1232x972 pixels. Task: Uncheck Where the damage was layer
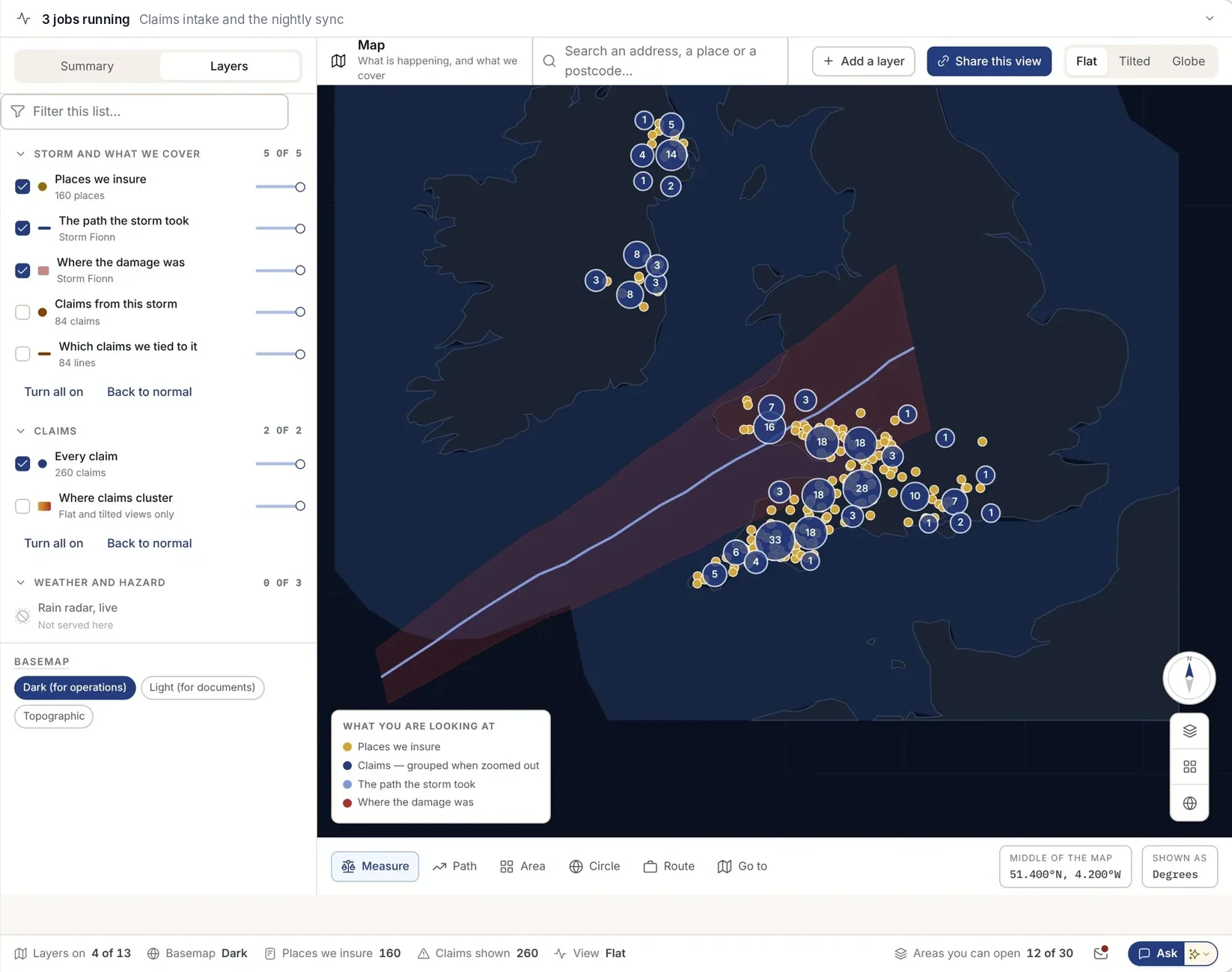click(22, 270)
